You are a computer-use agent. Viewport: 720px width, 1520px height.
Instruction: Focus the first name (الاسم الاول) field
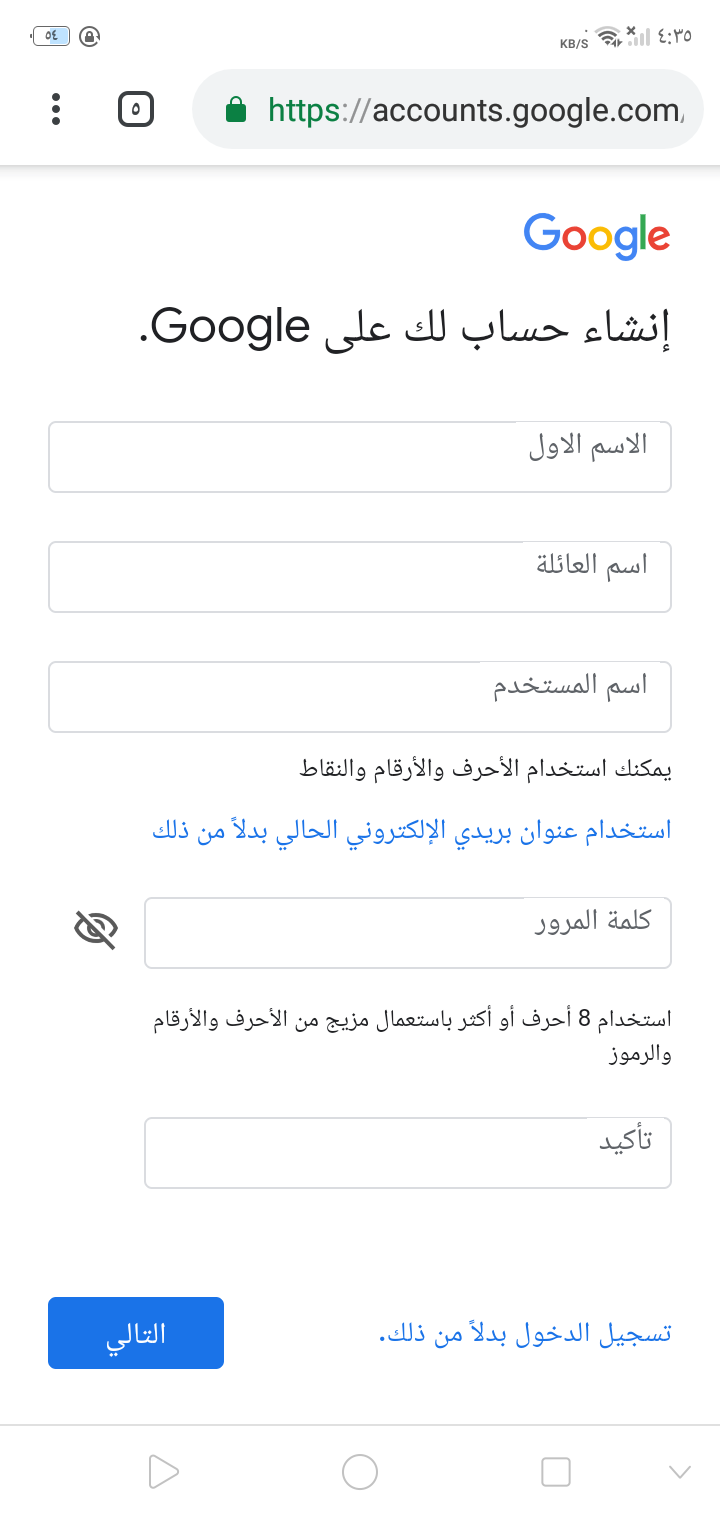(360, 457)
